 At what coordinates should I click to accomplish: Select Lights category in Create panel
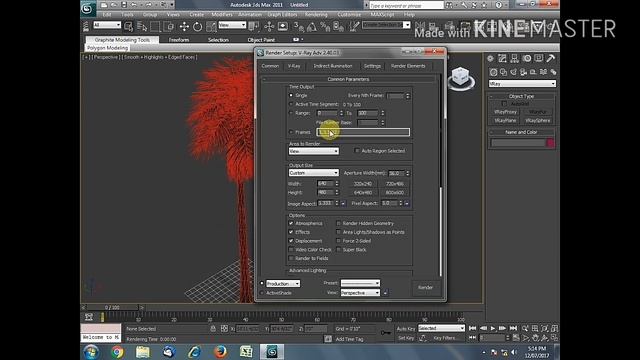(x=513, y=72)
